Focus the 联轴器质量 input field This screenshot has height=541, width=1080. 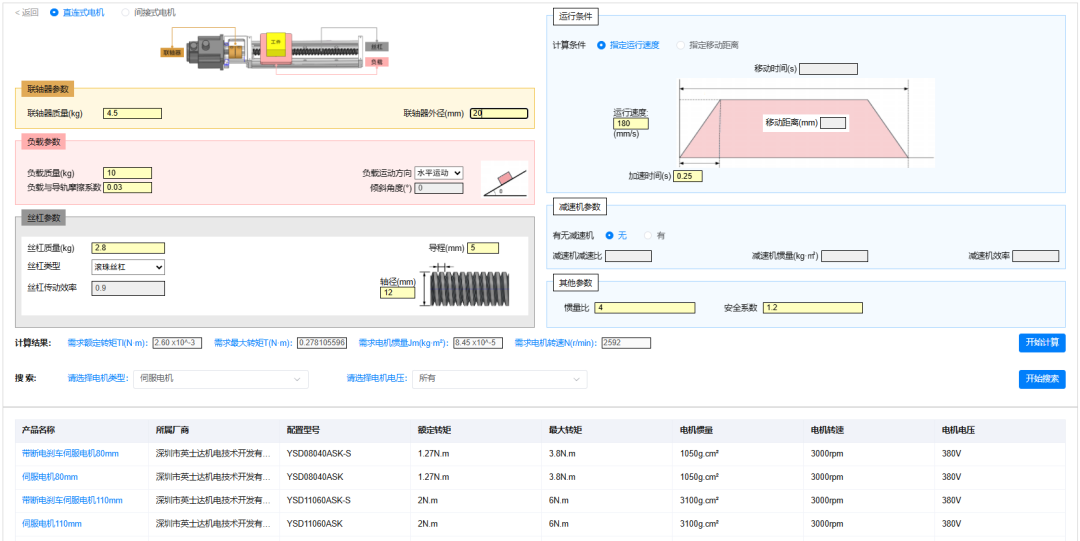tap(132, 114)
